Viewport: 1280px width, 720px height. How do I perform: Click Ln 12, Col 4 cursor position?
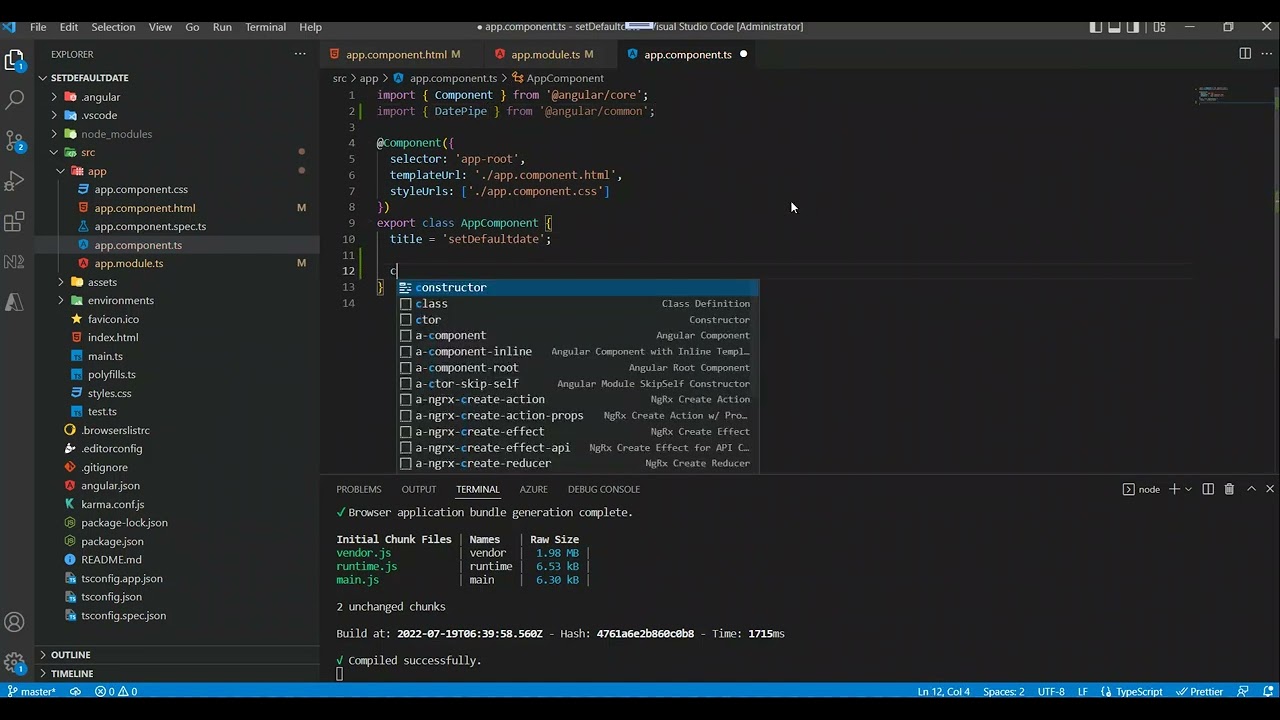[x=944, y=691]
